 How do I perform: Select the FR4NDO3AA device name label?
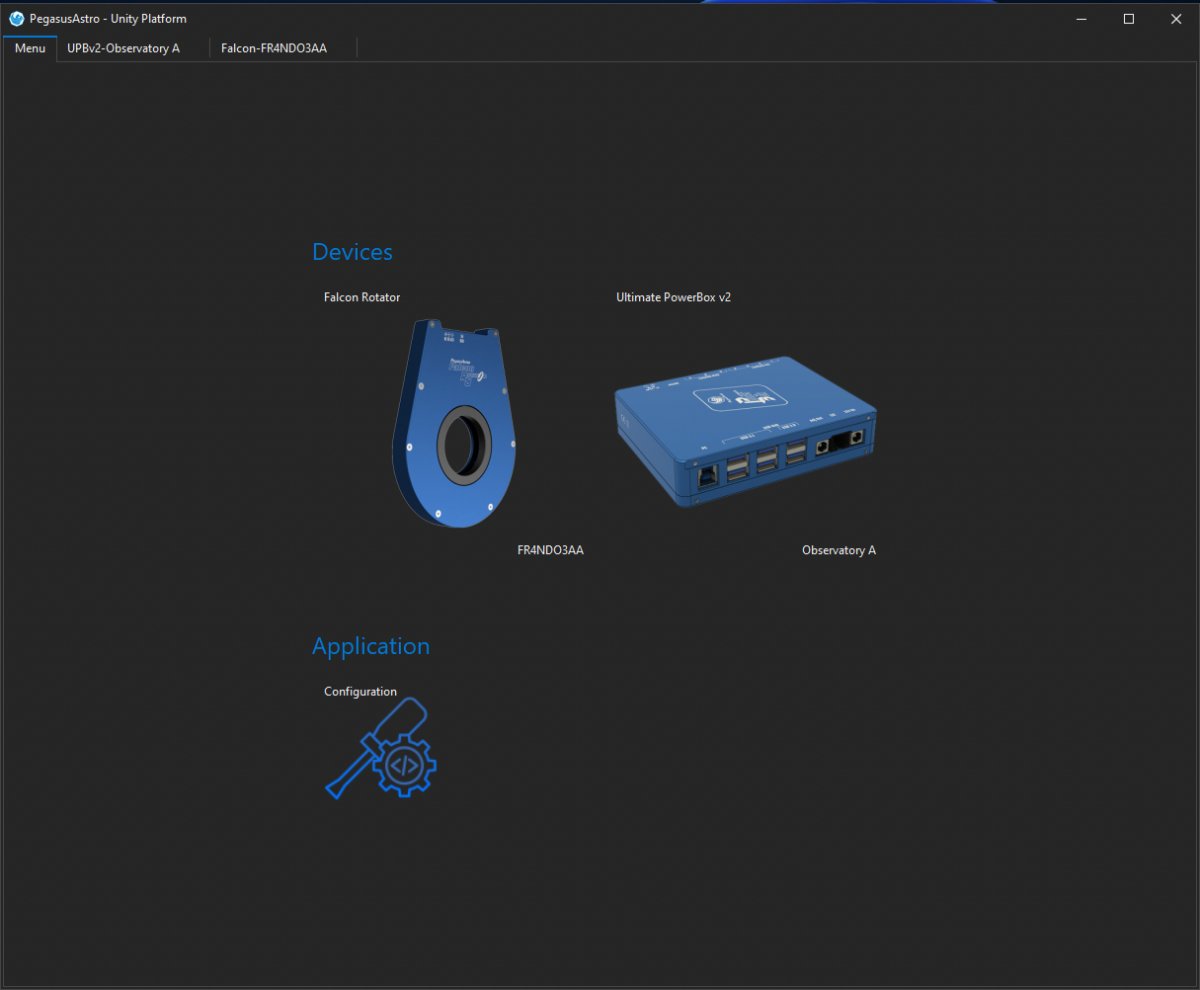tap(550, 549)
